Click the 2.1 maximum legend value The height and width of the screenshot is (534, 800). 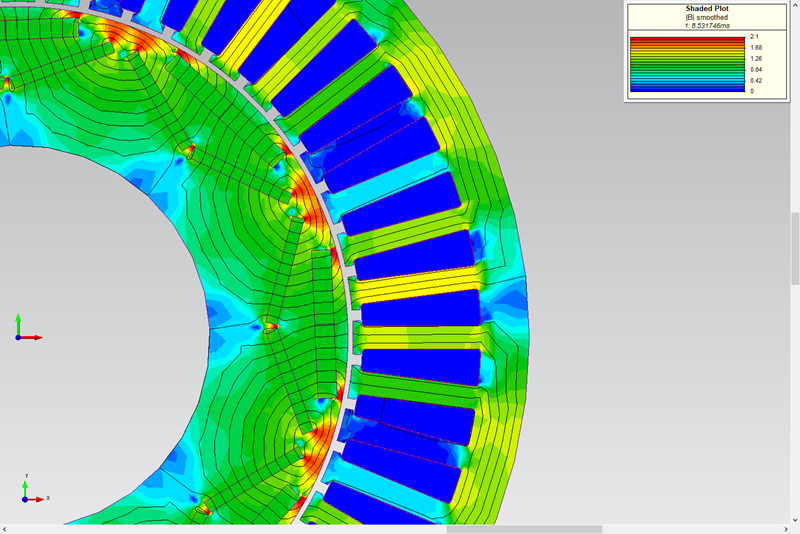754,37
